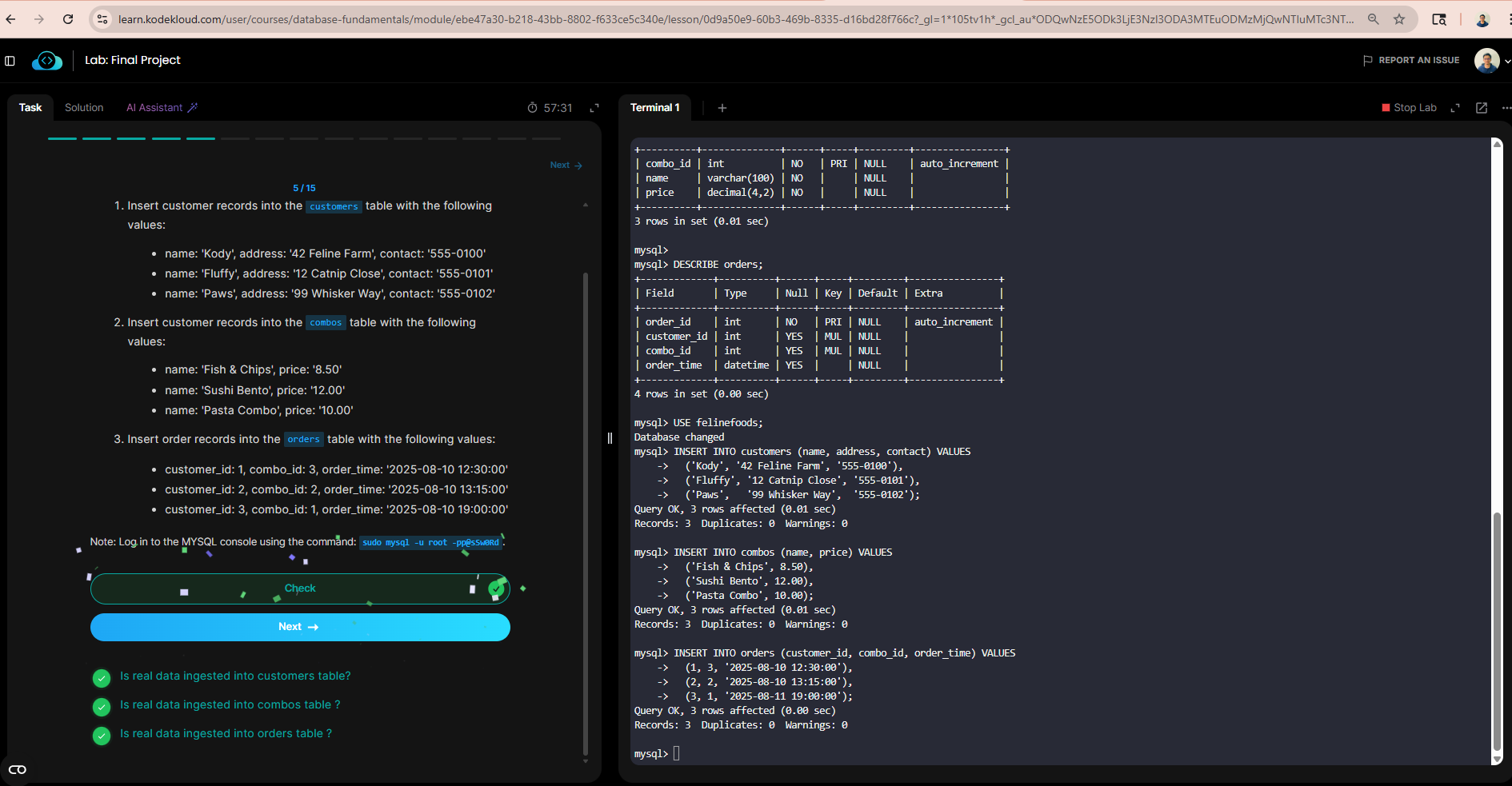Toggle the left sidebar panel icon
This screenshot has height=786, width=1512.
[x=10, y=61]
